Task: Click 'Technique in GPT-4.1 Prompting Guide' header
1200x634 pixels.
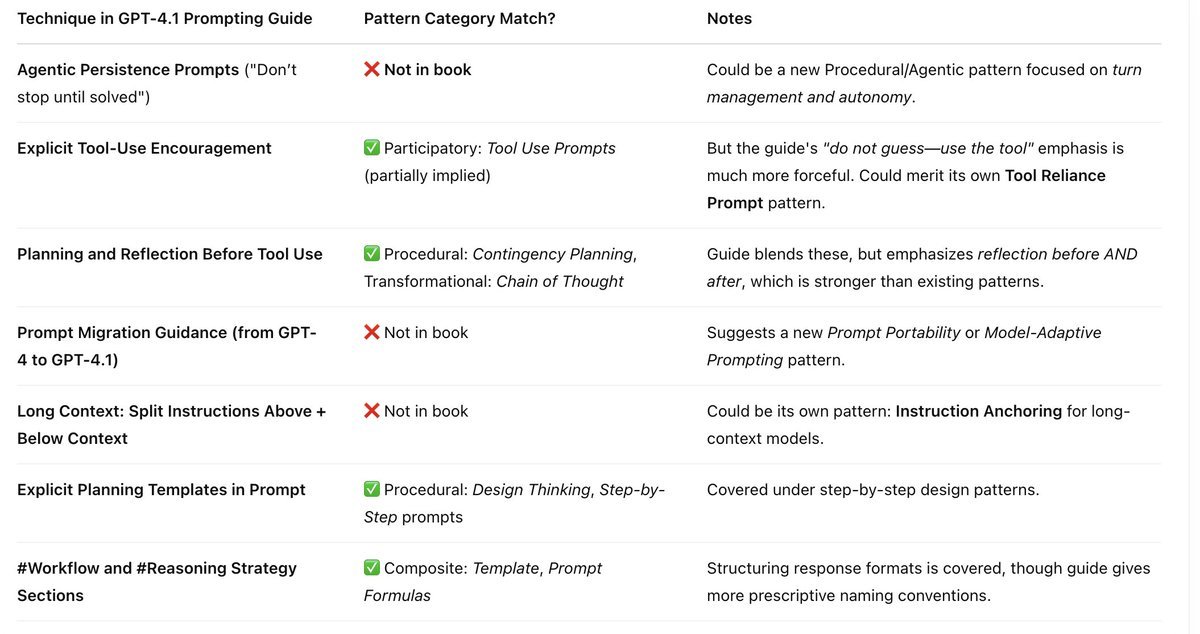Action: tap(165, 18)
